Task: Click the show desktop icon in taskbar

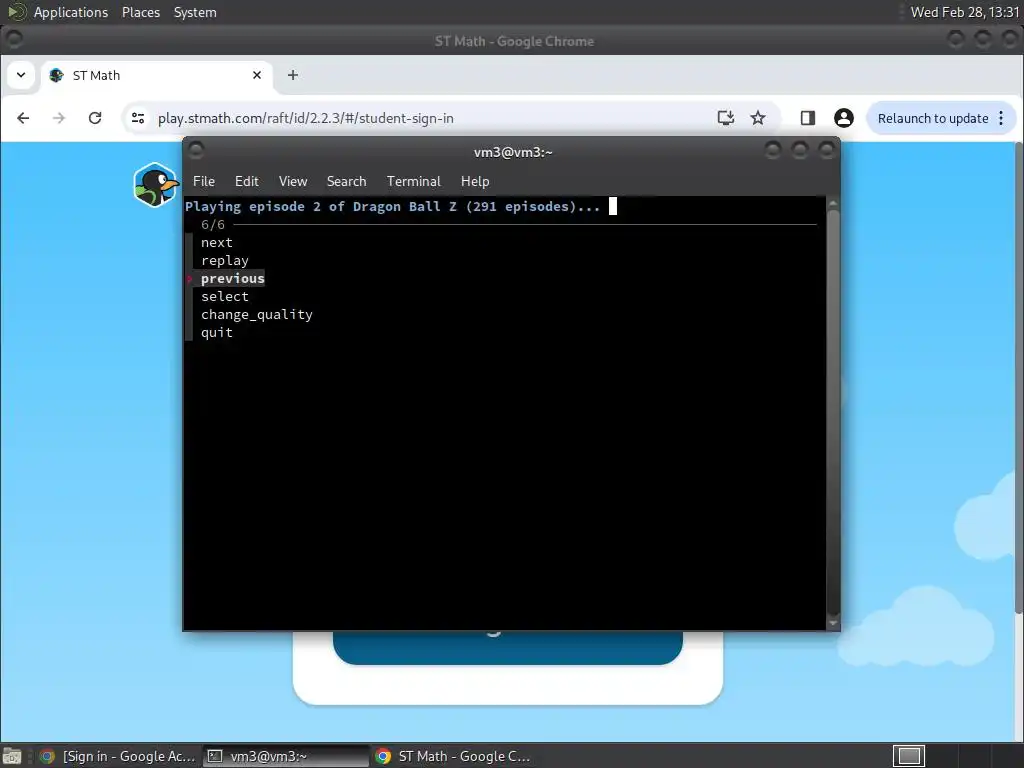Action: click(12, 756)
